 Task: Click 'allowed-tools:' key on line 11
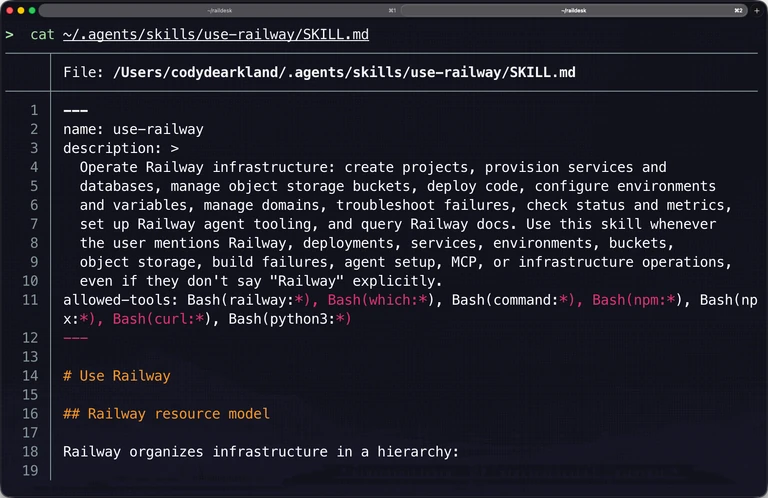(x=120, y=300)
